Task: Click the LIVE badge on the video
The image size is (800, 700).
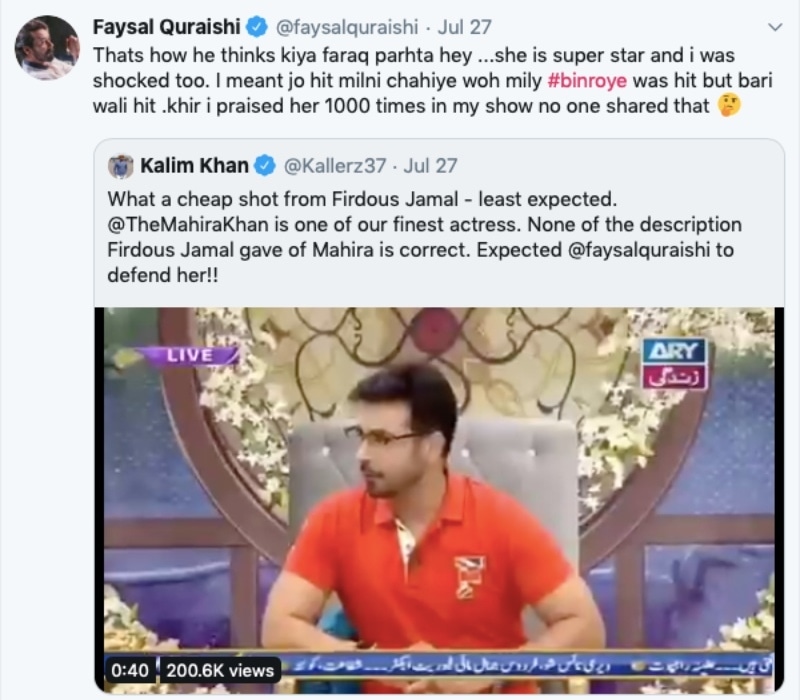Action: point(190,355)
